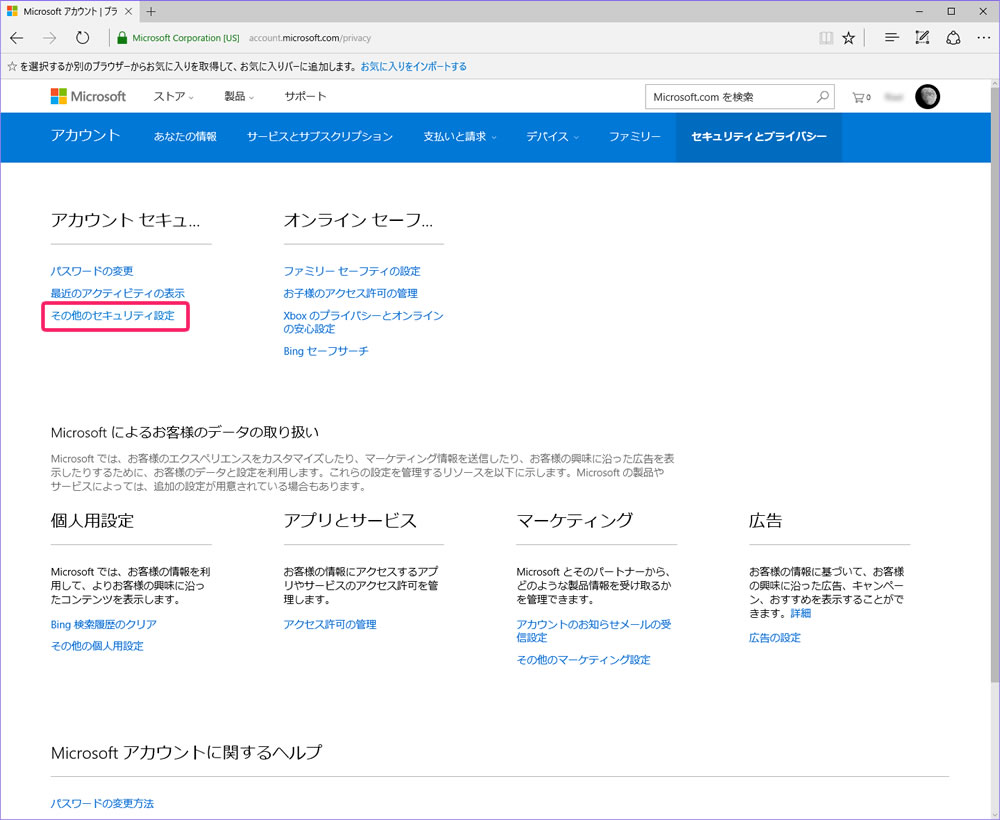The height and width of the screenshot is (820, 1000).
Task: Open reading view book icon
Action: point(826,38)
